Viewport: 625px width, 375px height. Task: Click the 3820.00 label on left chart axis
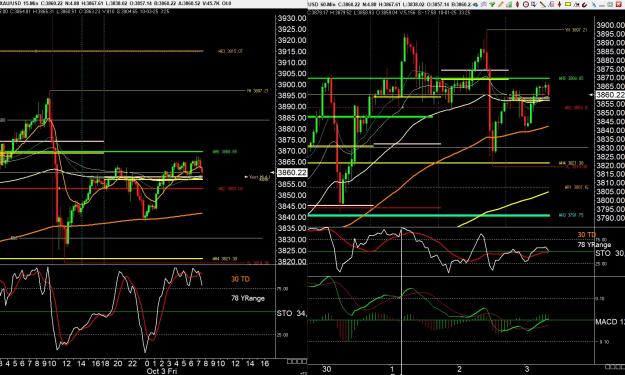292,261
